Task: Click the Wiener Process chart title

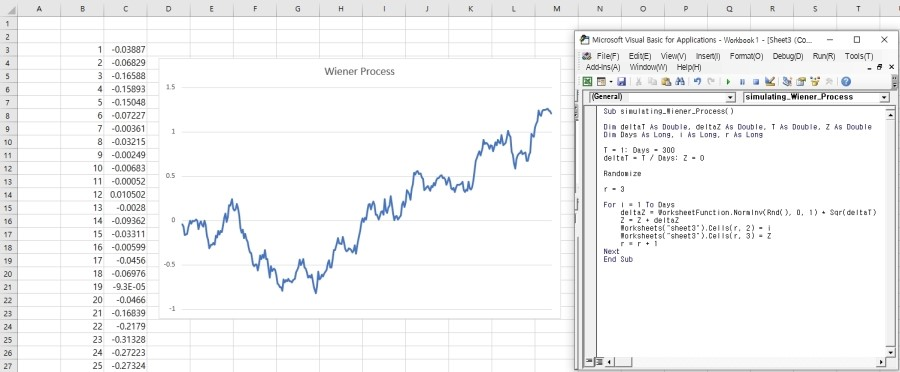Action: (359, 71)
